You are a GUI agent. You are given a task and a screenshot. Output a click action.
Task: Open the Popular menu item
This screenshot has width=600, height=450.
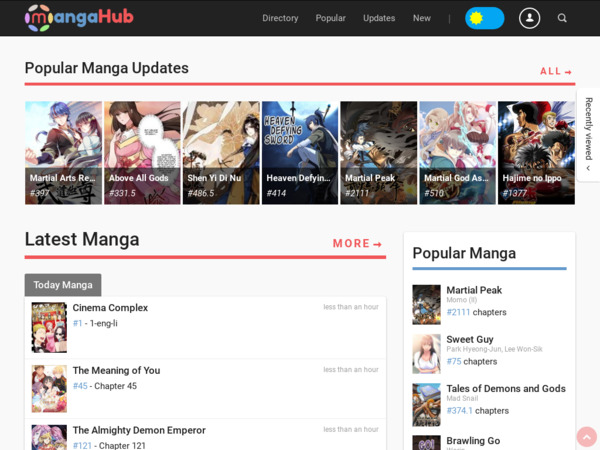[330, 18]
